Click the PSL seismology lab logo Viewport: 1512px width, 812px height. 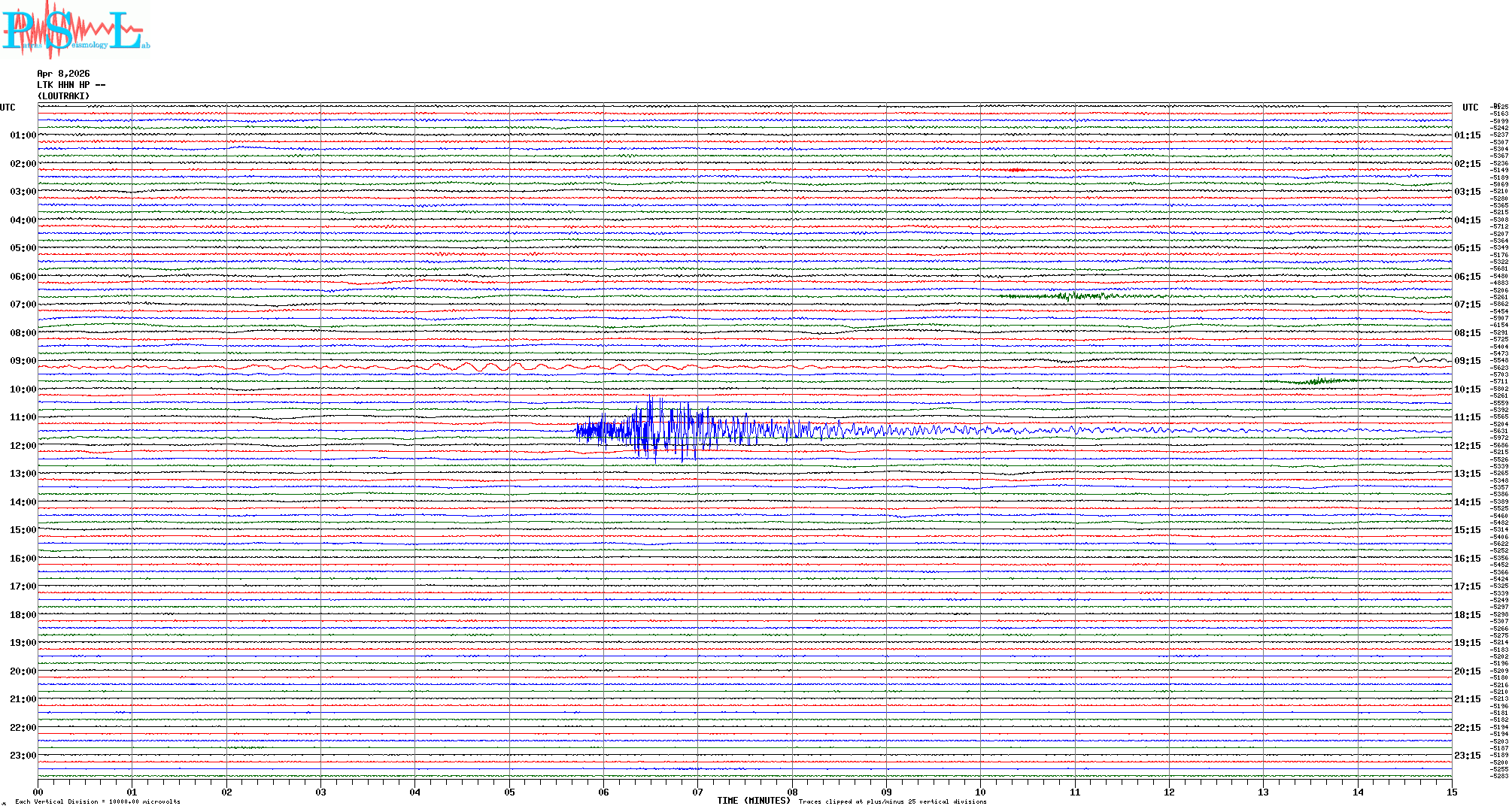tap(74, 30)
